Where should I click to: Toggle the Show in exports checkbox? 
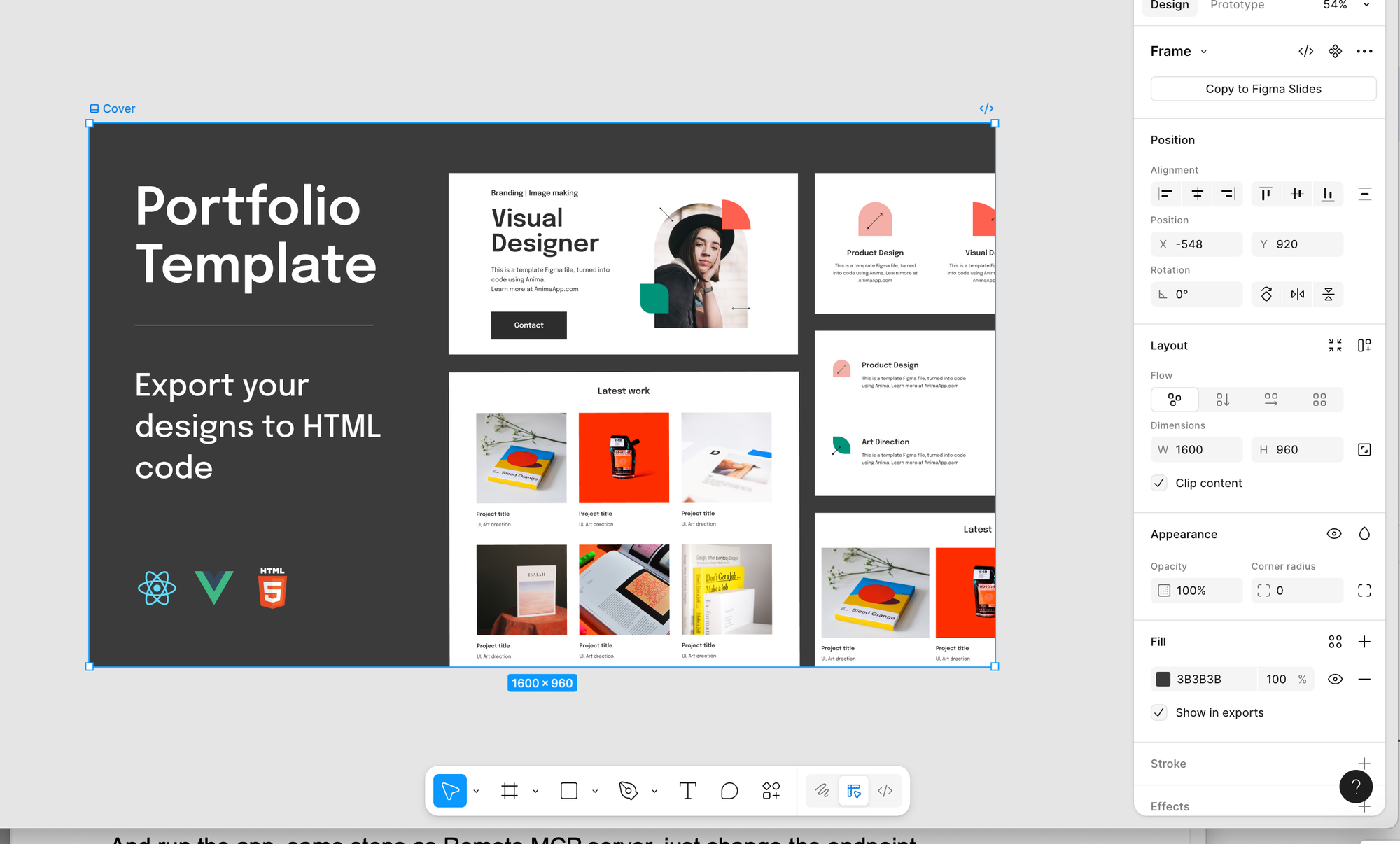(1159, 712)
